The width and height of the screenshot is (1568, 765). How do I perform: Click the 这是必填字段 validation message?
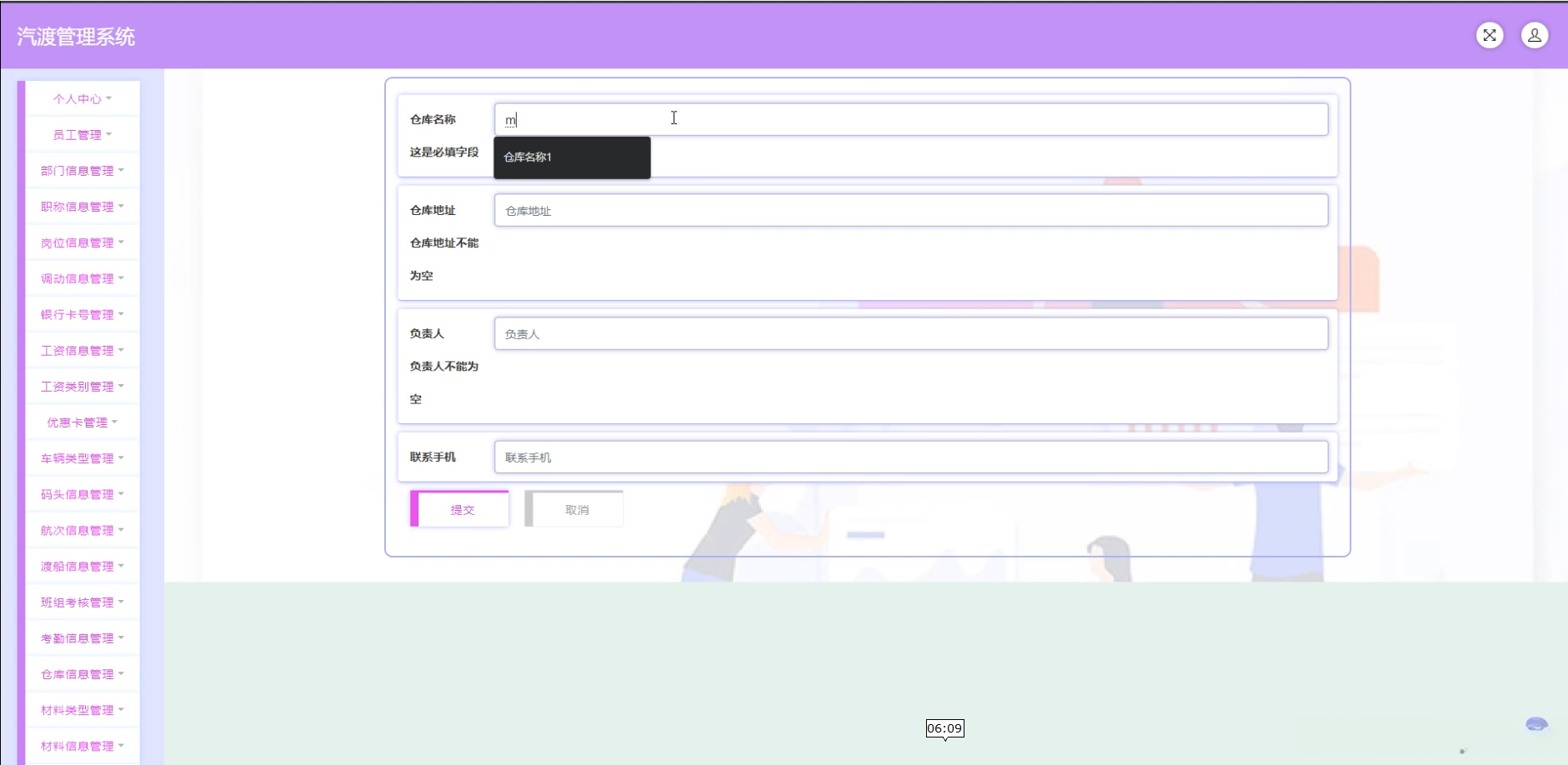tap(444, 152)
